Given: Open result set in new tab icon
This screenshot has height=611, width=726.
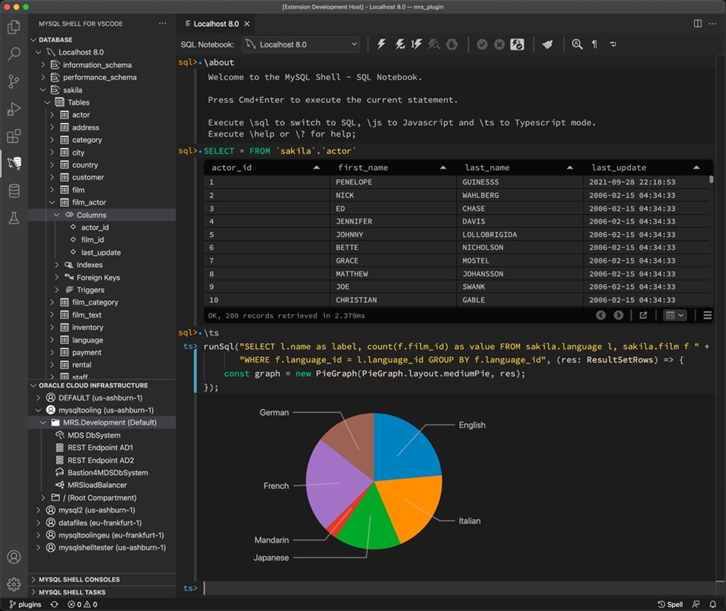Looking at the screenshot, I should coord(643,315).
